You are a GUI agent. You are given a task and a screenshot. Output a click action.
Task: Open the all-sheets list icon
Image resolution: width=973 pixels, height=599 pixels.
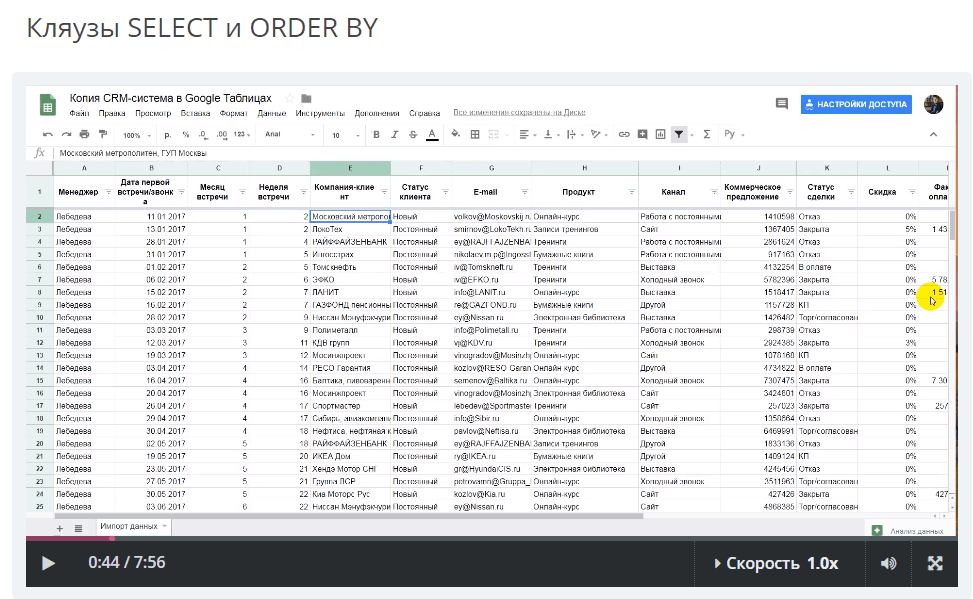pos(78,529)
